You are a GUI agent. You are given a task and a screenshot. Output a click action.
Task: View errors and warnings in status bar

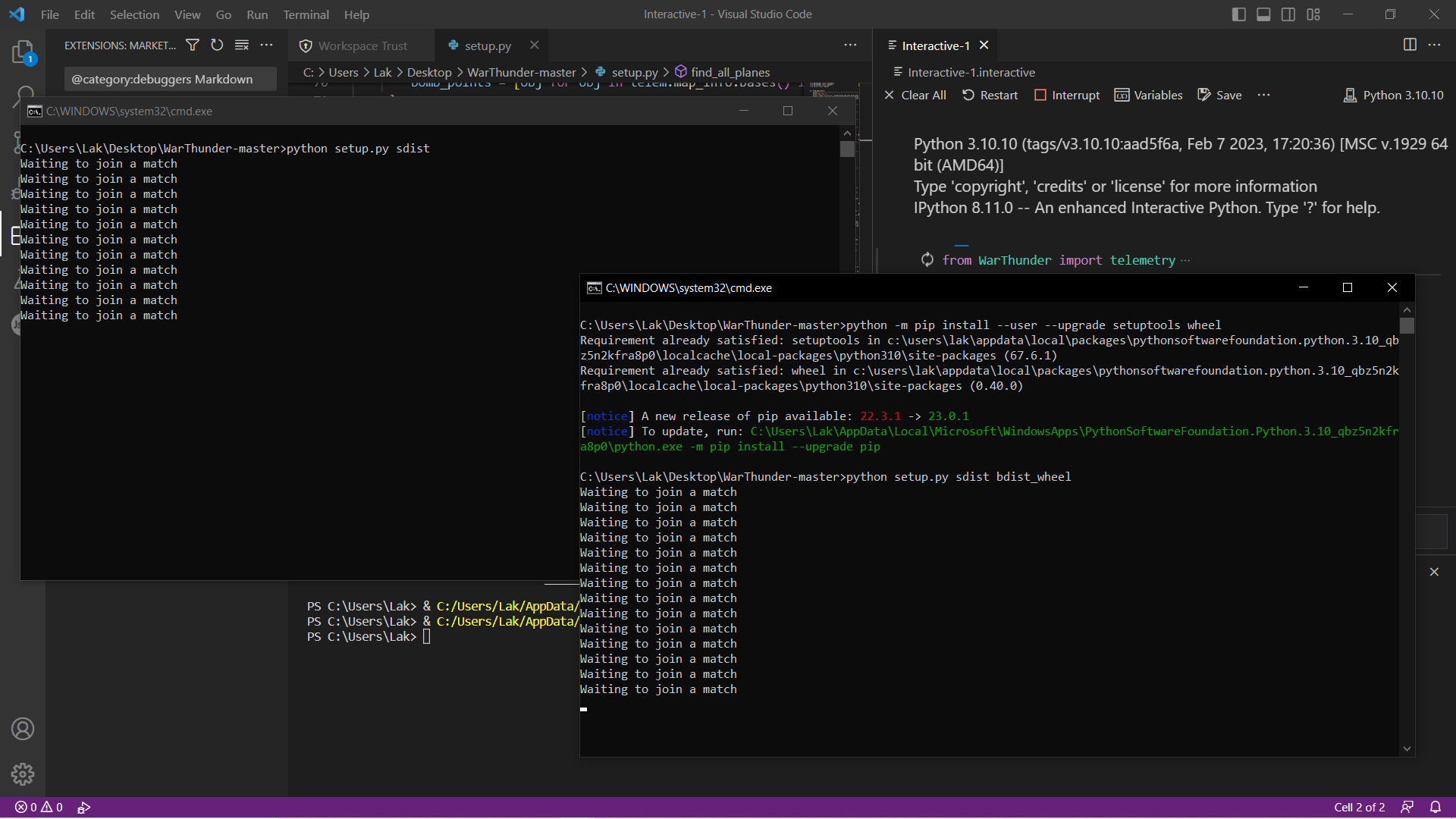click(x=38, y=807)
